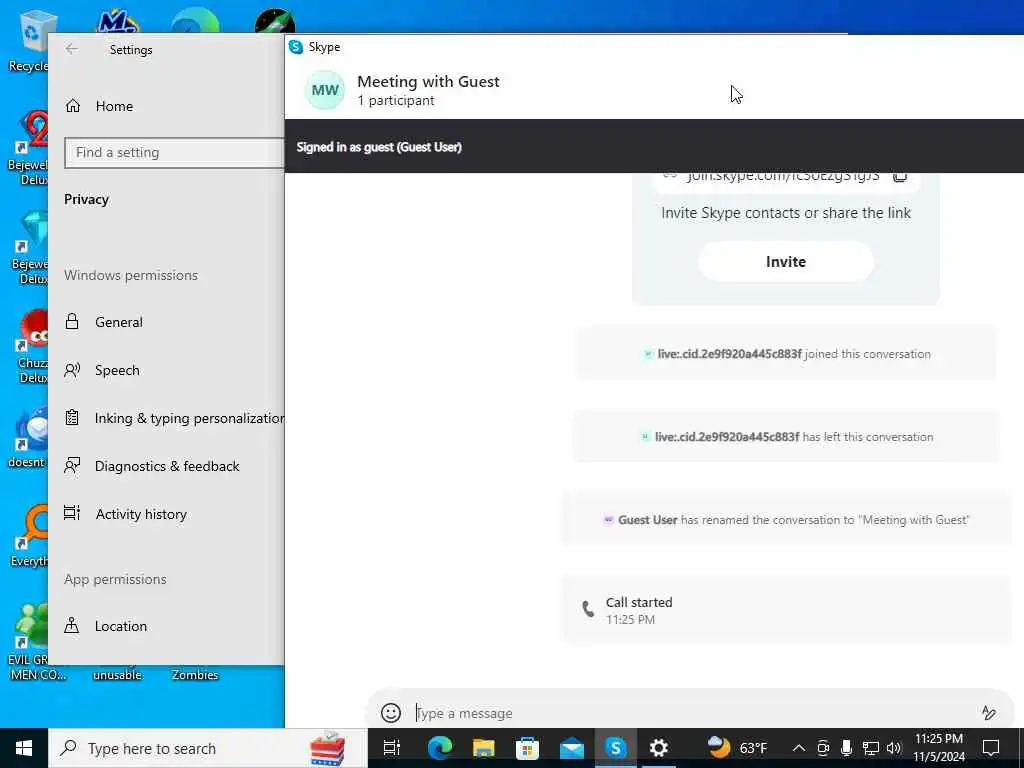This screenshot has height=768, width=1024.
Task: Copy the join.skype.com link
Action: (900, 176)
